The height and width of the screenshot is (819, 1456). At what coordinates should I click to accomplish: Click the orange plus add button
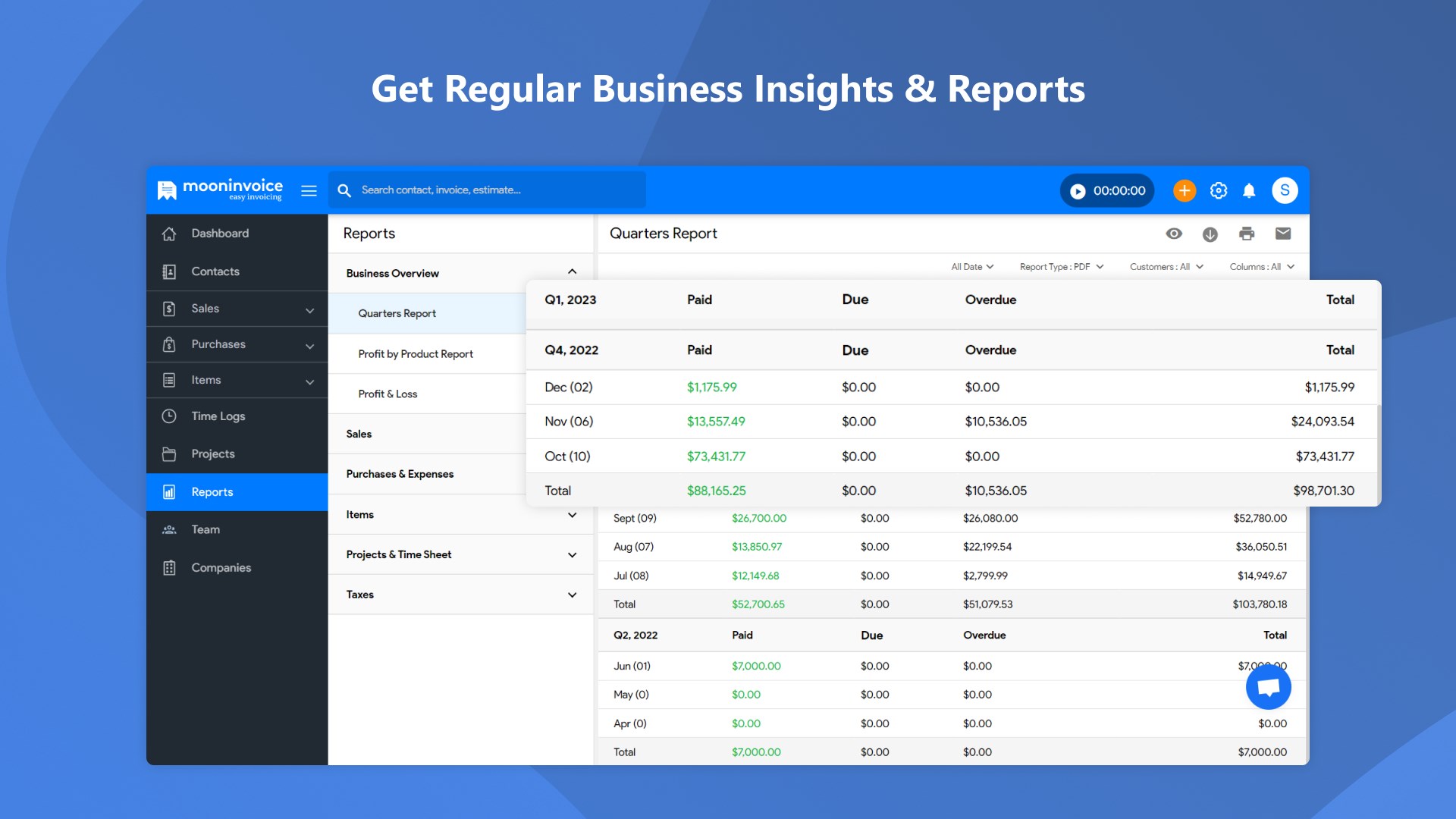1184,190
